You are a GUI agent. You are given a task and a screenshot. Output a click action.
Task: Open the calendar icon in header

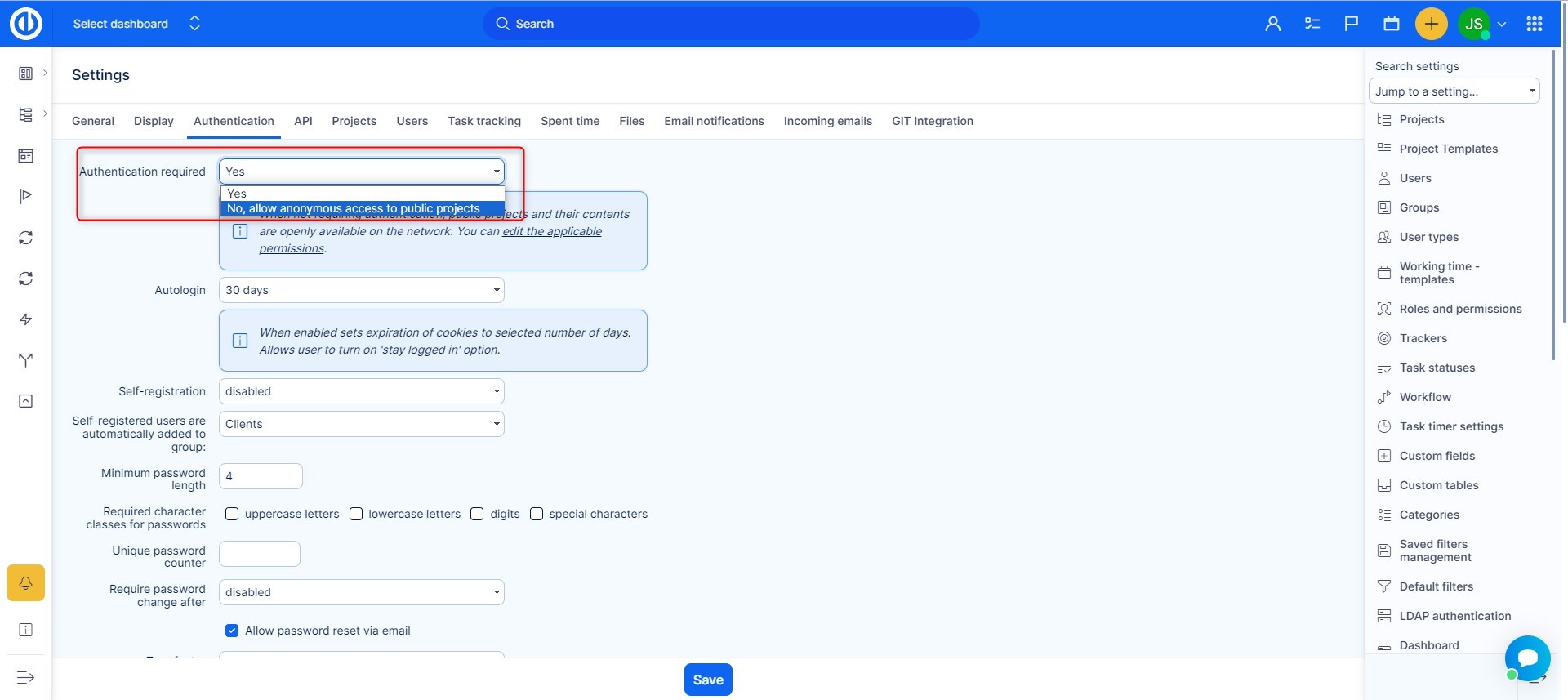pyautogui.click(x=1392, y=24)
